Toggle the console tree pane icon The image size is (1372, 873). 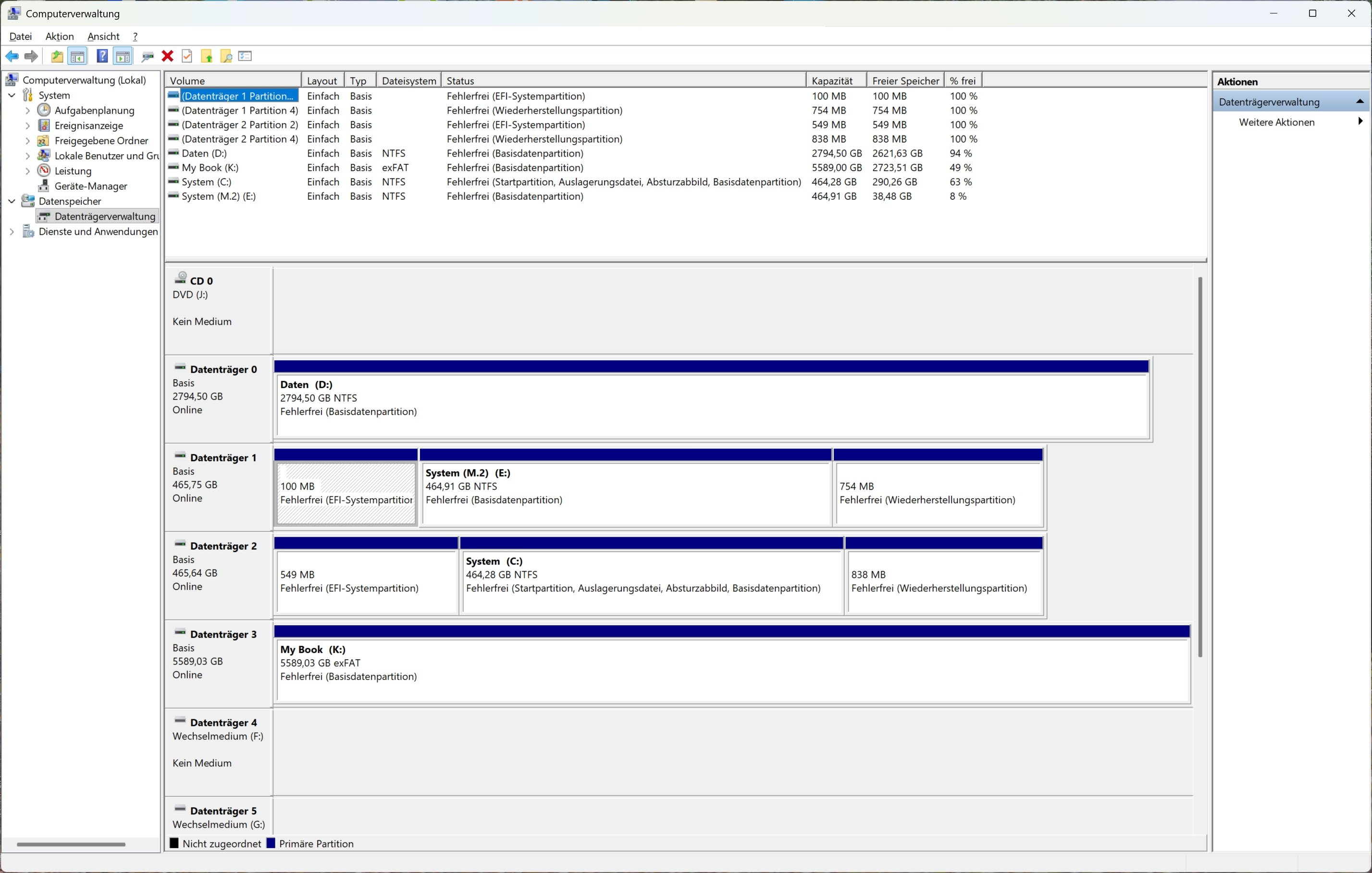(x=77, y=56)
